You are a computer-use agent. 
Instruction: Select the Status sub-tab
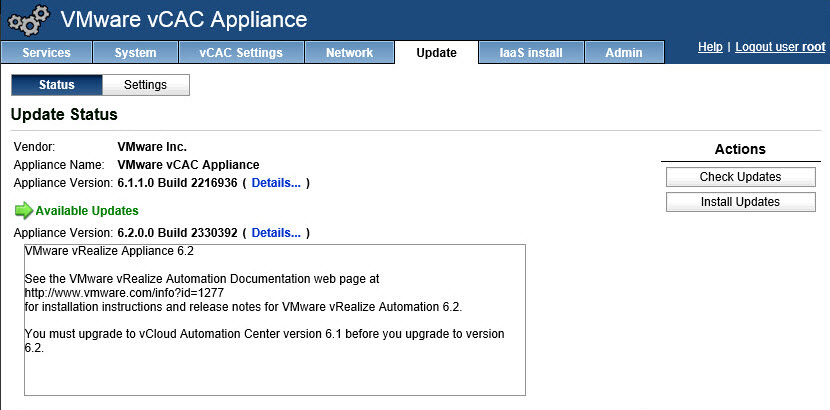tap(56, 85)
